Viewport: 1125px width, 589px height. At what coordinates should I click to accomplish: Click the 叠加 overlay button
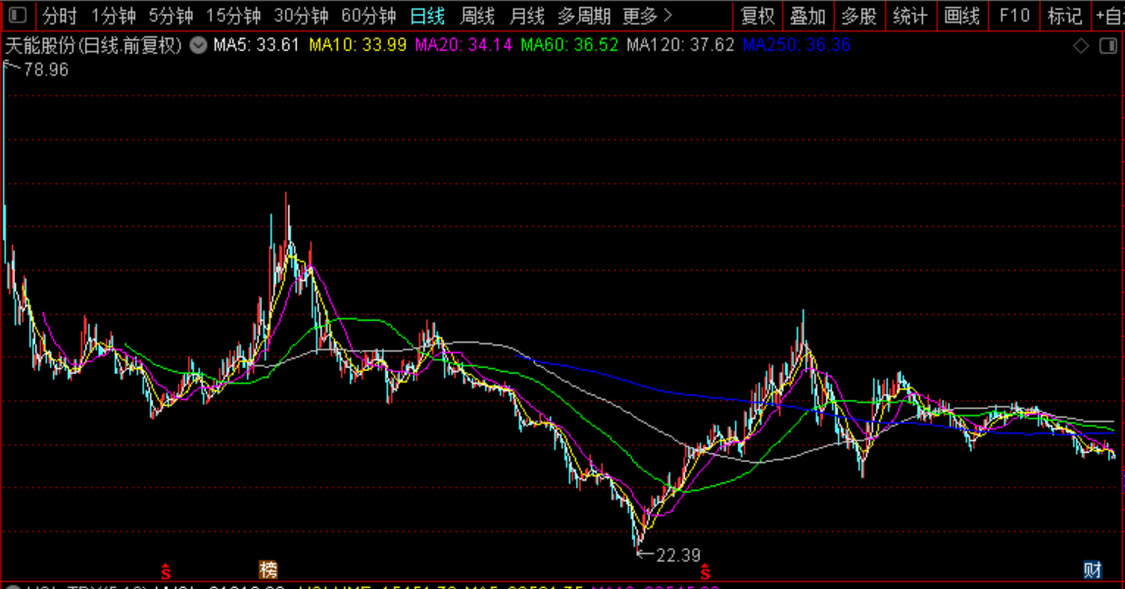(808, 15)
